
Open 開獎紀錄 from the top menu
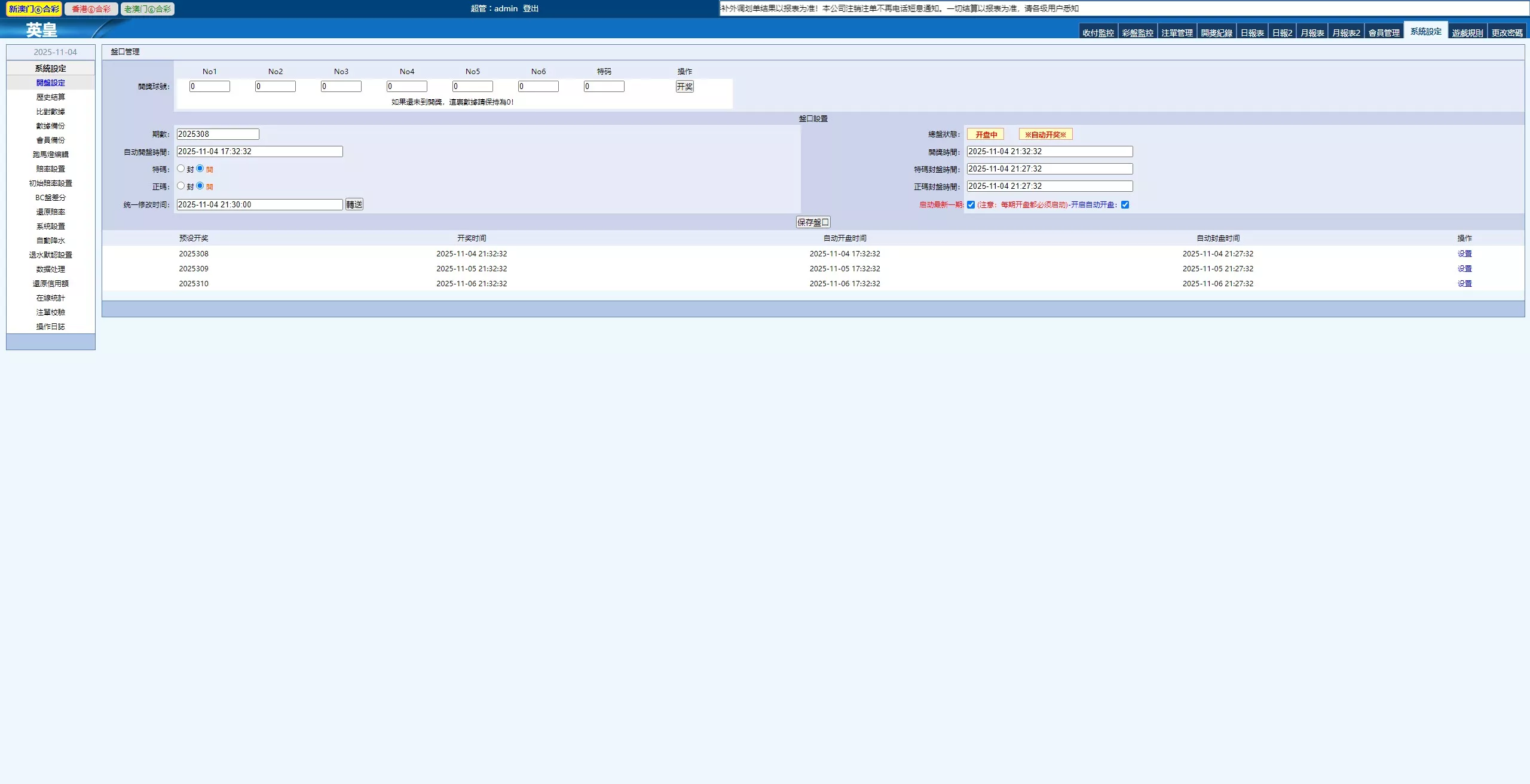pyautogui.click(x=1216, y=33)
